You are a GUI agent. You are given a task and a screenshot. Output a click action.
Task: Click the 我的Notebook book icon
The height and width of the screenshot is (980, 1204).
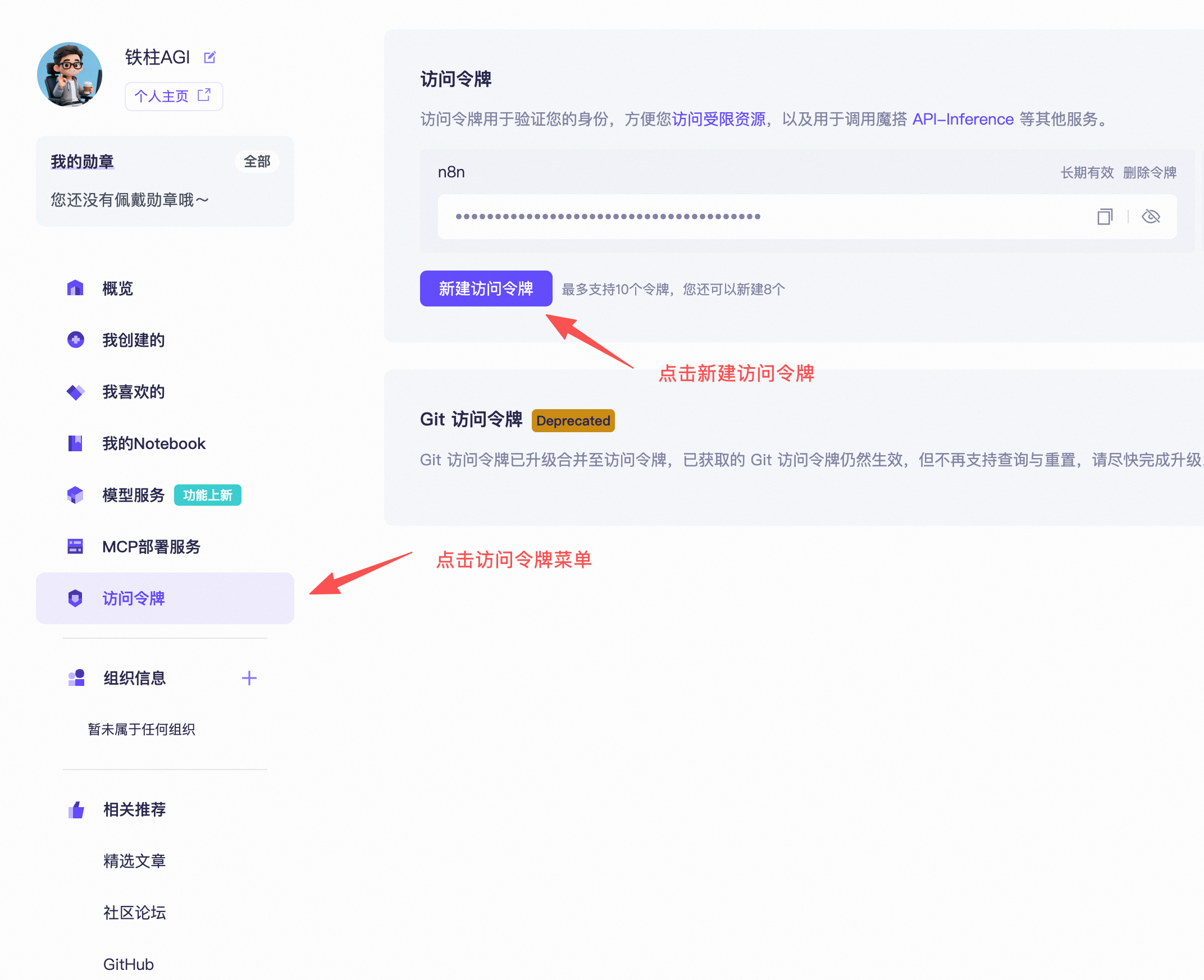click(75, 443)
